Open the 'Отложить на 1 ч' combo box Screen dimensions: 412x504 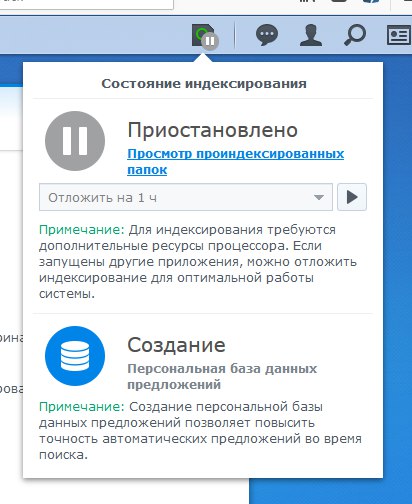click(x=186, y=197)
